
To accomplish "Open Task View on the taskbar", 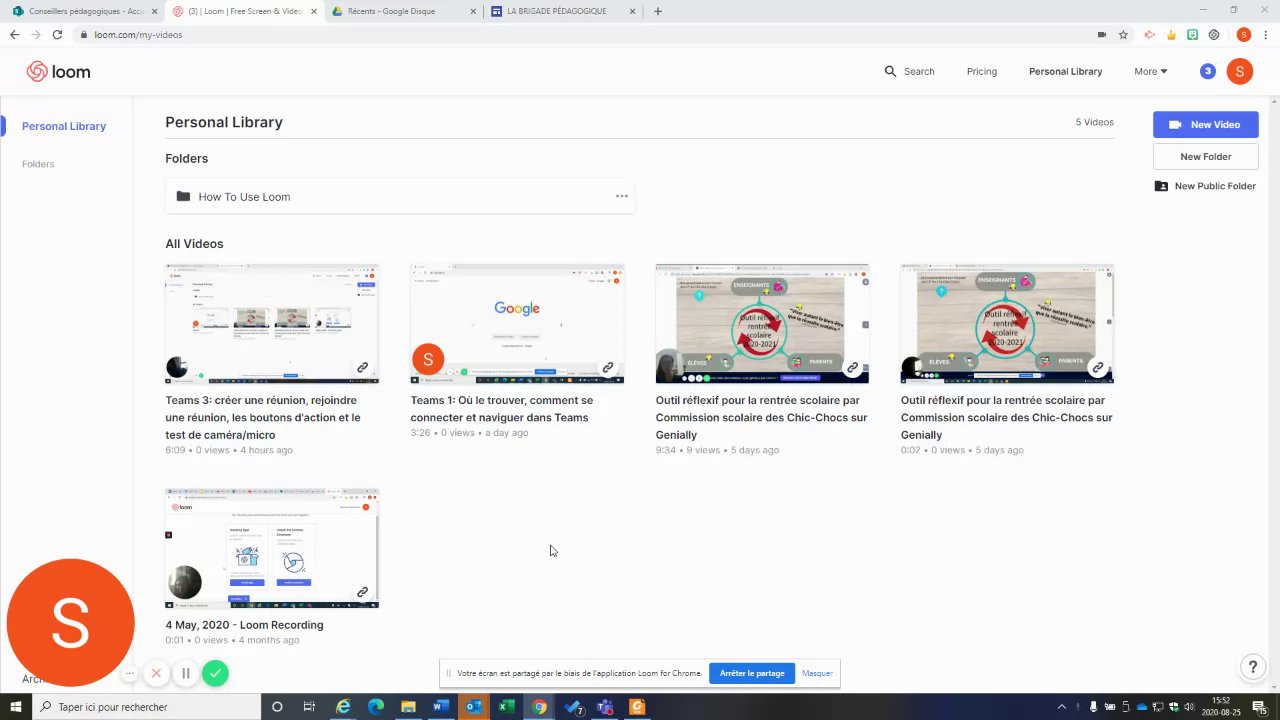I will point(309,707).
